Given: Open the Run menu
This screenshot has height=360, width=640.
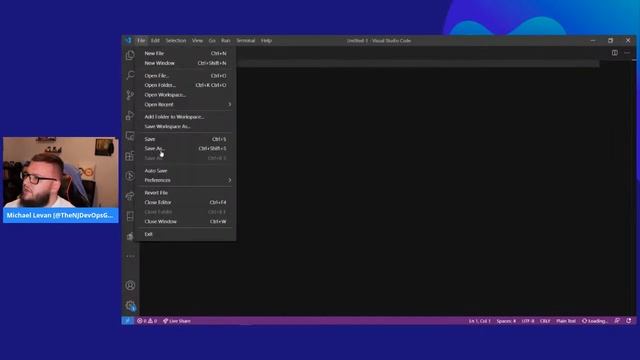Looking at the screenshot, I should [x=226, y=40].
